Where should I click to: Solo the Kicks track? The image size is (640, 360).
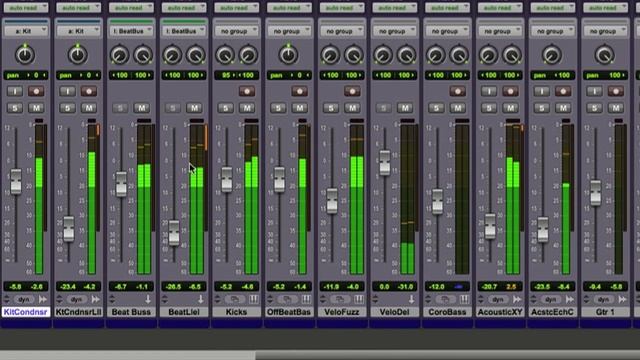click(225, 108)
